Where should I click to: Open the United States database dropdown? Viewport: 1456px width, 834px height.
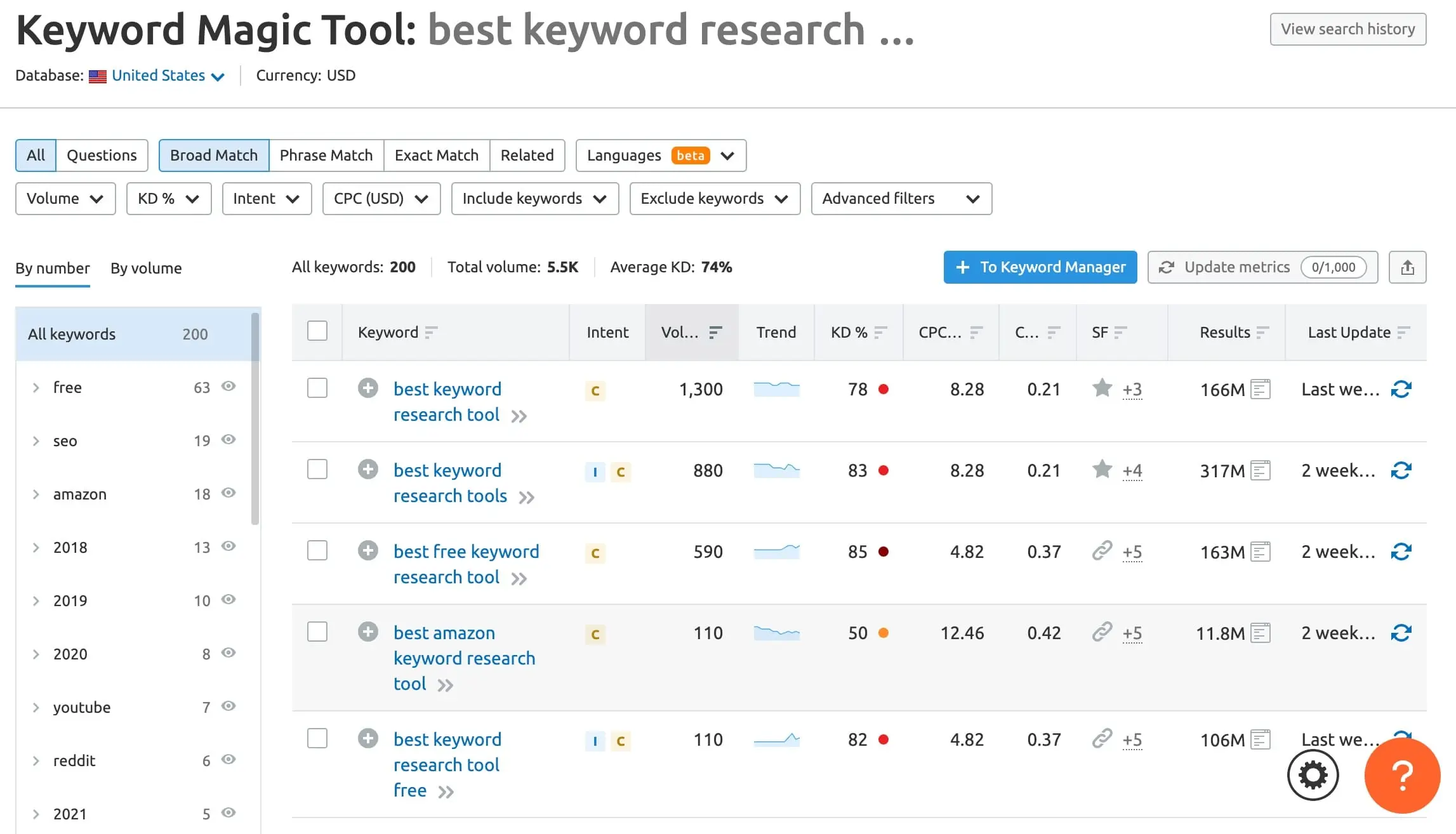pos(168,76)
